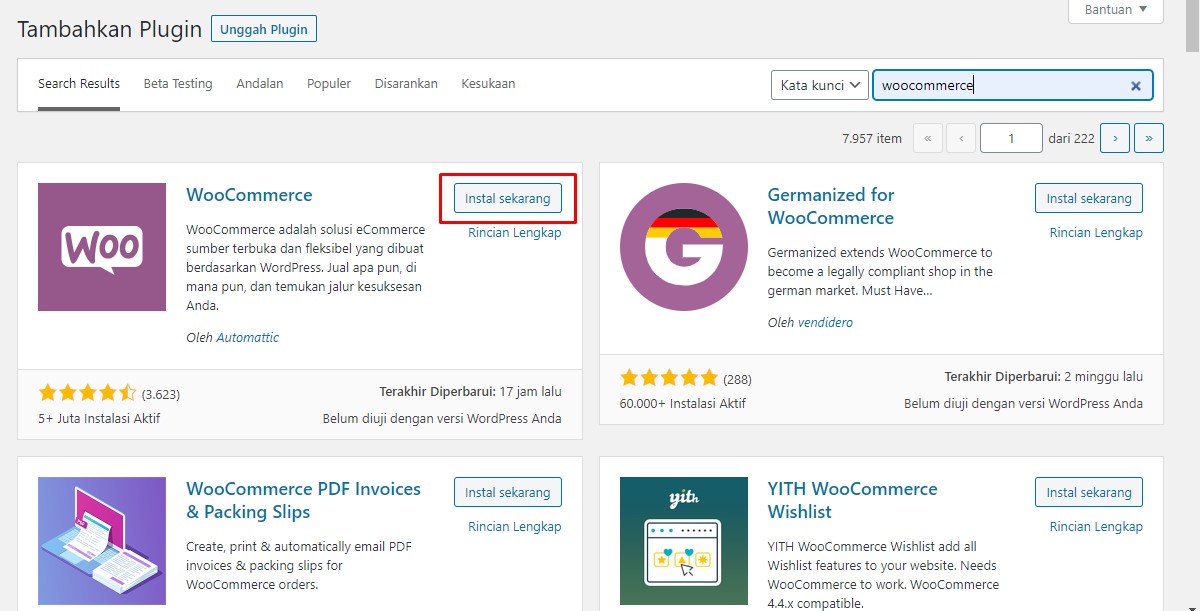Install YITH WooCommerce Wishlist now
The image size is (1200, 611).
(x=1089, y=492)
